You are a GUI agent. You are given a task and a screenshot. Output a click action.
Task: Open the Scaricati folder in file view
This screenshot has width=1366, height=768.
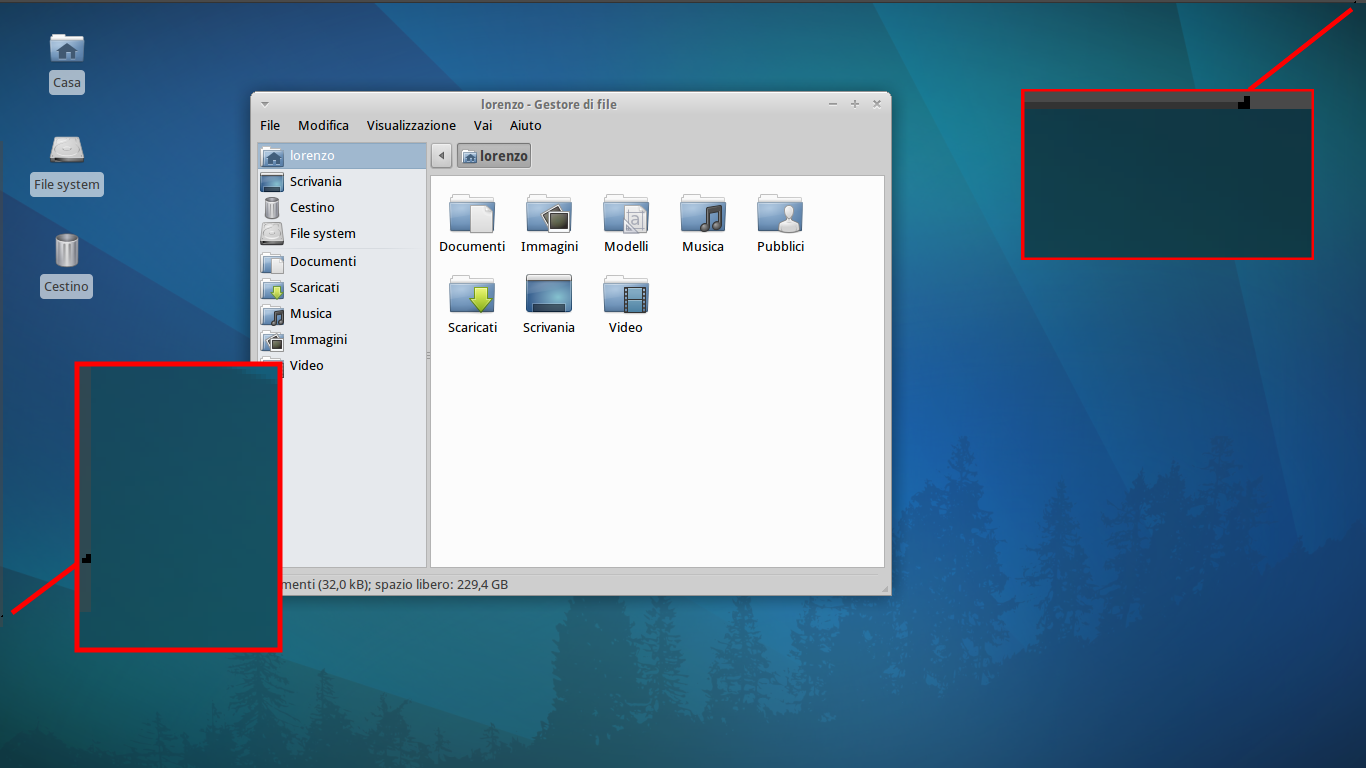(x=472, y=296)
